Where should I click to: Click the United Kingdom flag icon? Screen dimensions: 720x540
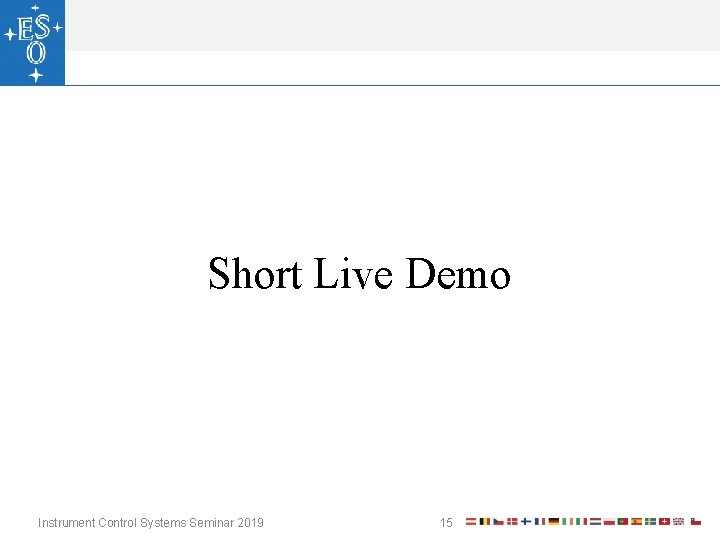(x=679, y=521)
